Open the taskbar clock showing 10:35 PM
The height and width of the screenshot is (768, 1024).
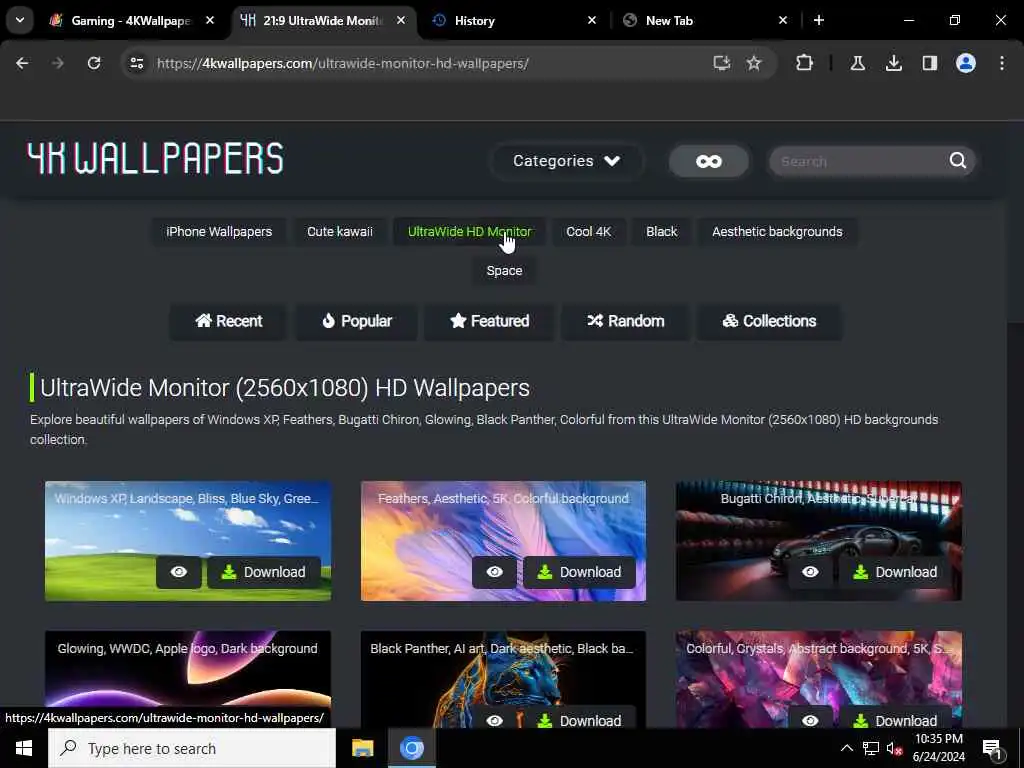click(938, 748)
